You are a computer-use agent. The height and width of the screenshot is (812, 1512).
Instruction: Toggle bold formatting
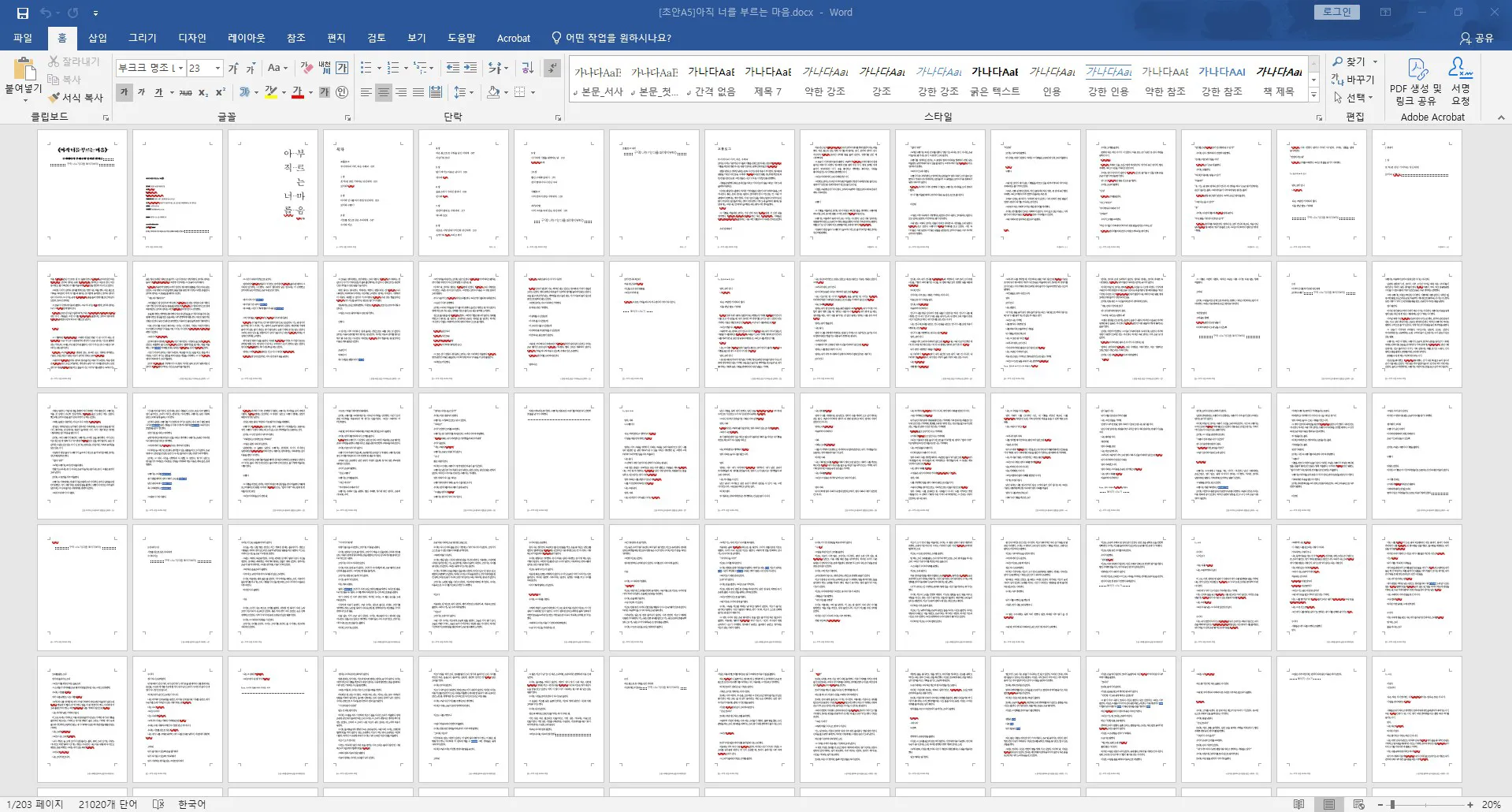point(124,92)
